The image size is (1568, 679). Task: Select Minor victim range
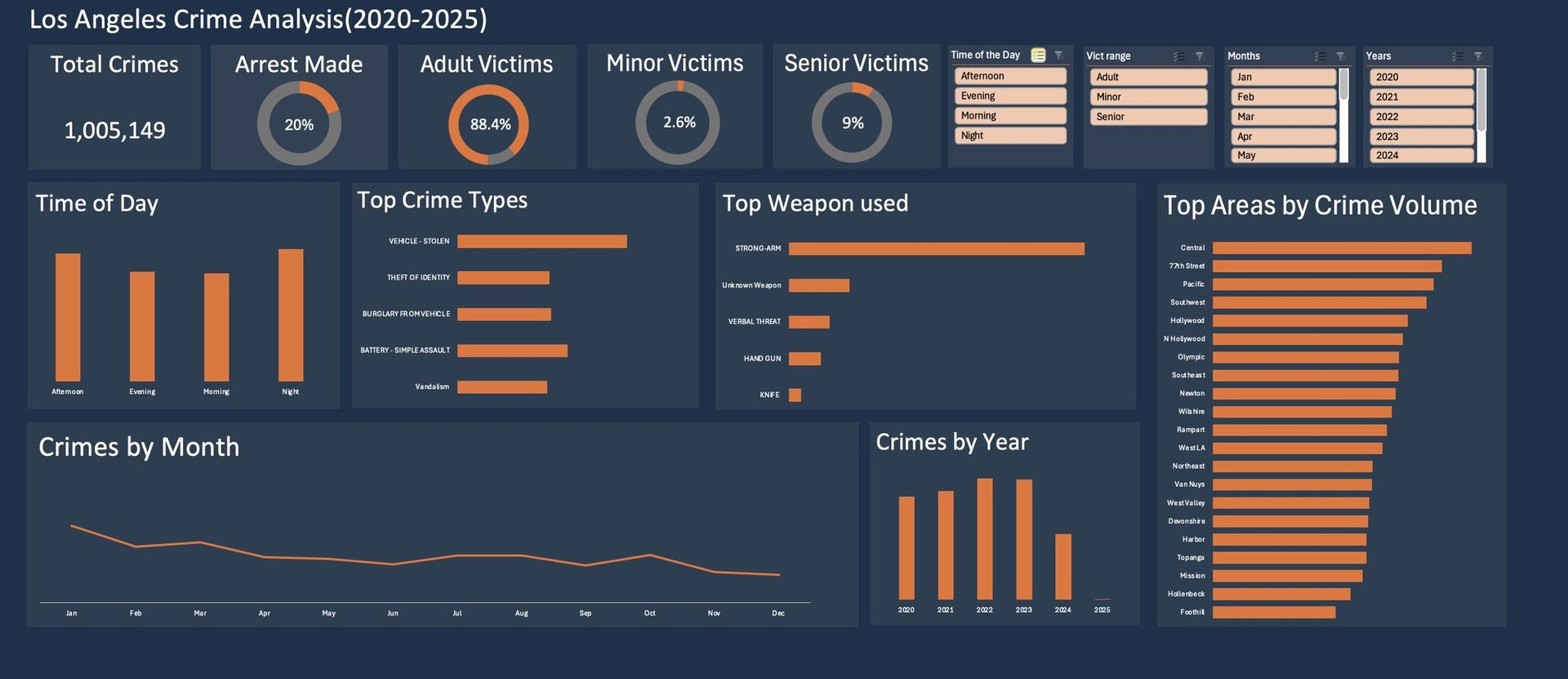[x=1148, y=96]
